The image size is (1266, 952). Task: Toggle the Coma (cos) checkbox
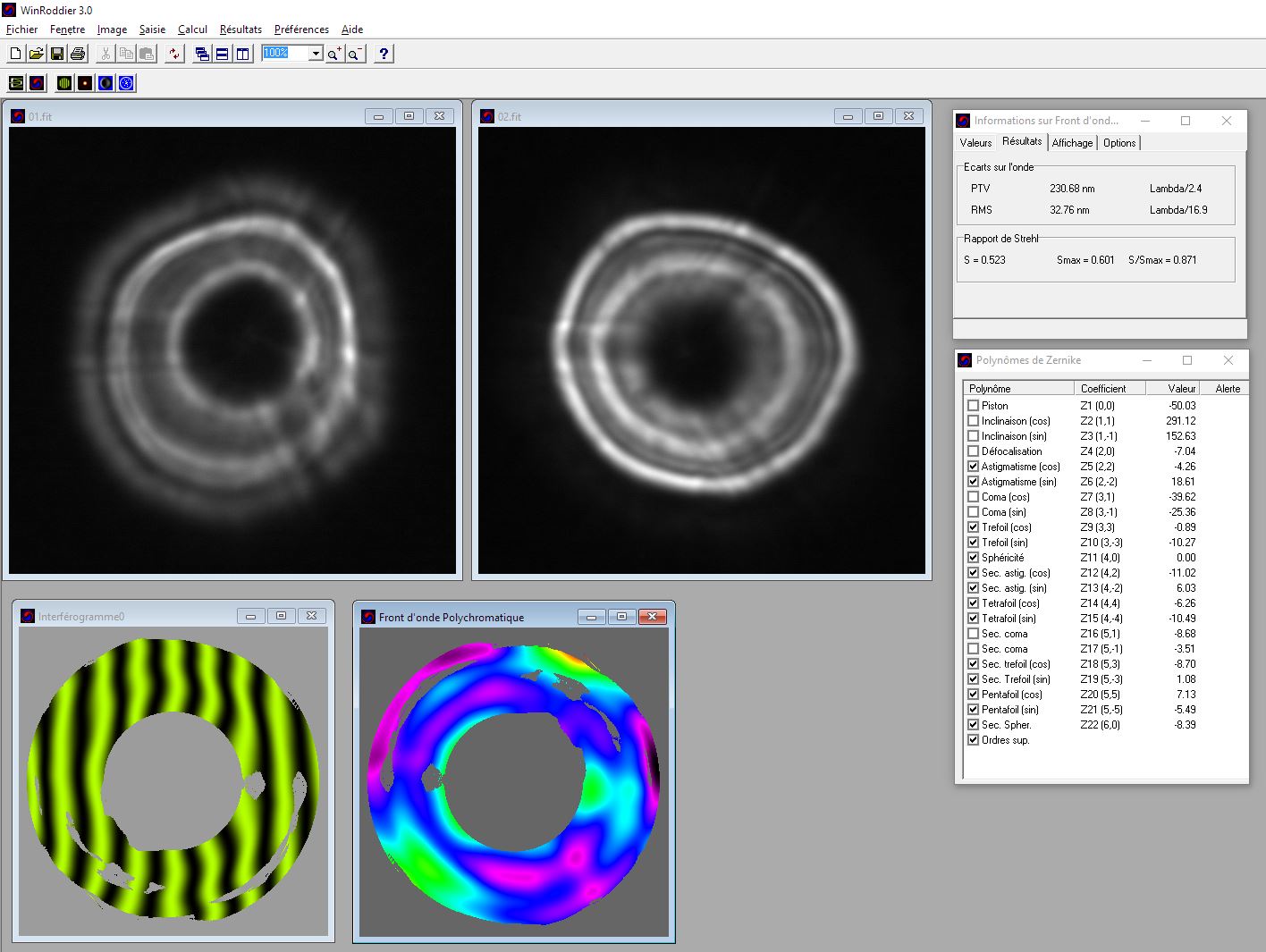pos(973,497)
